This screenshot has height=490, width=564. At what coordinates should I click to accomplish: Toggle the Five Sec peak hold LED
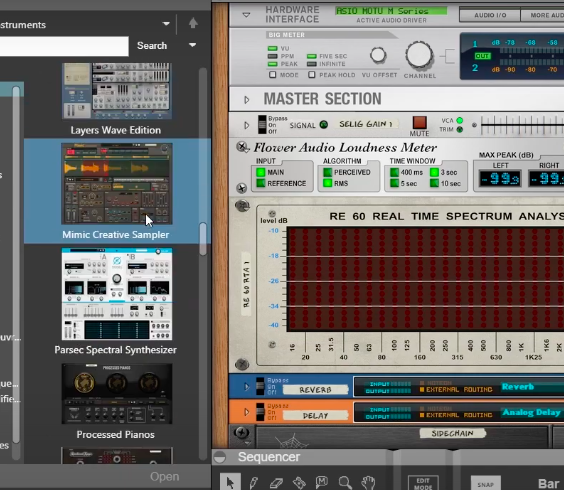point(312,56)
